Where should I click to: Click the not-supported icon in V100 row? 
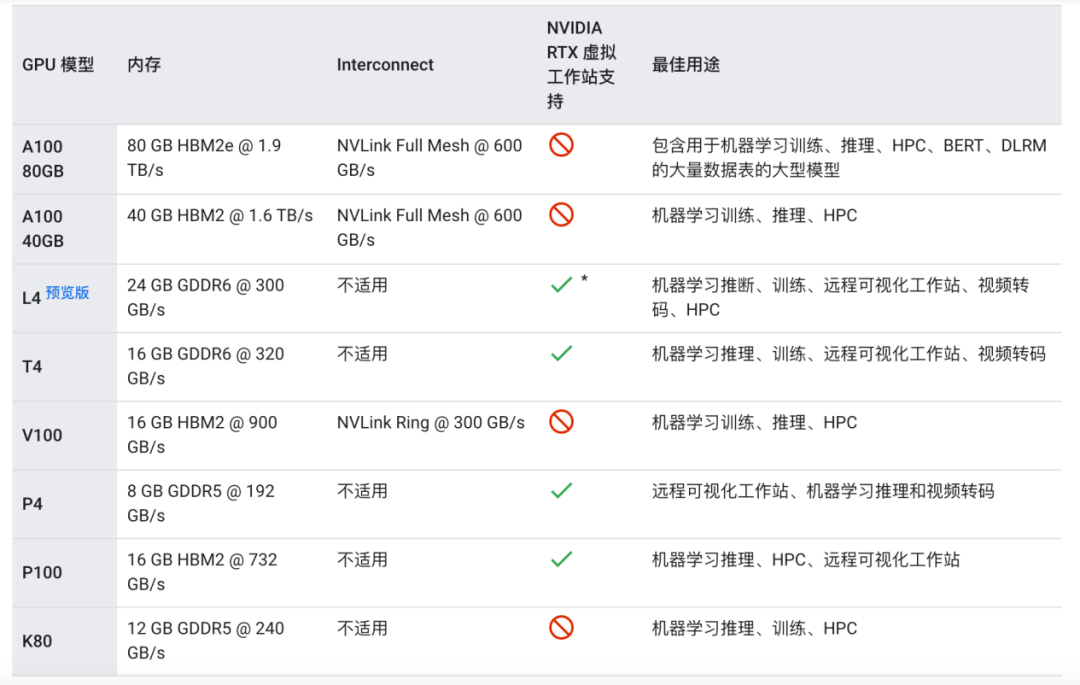(561, 422)
